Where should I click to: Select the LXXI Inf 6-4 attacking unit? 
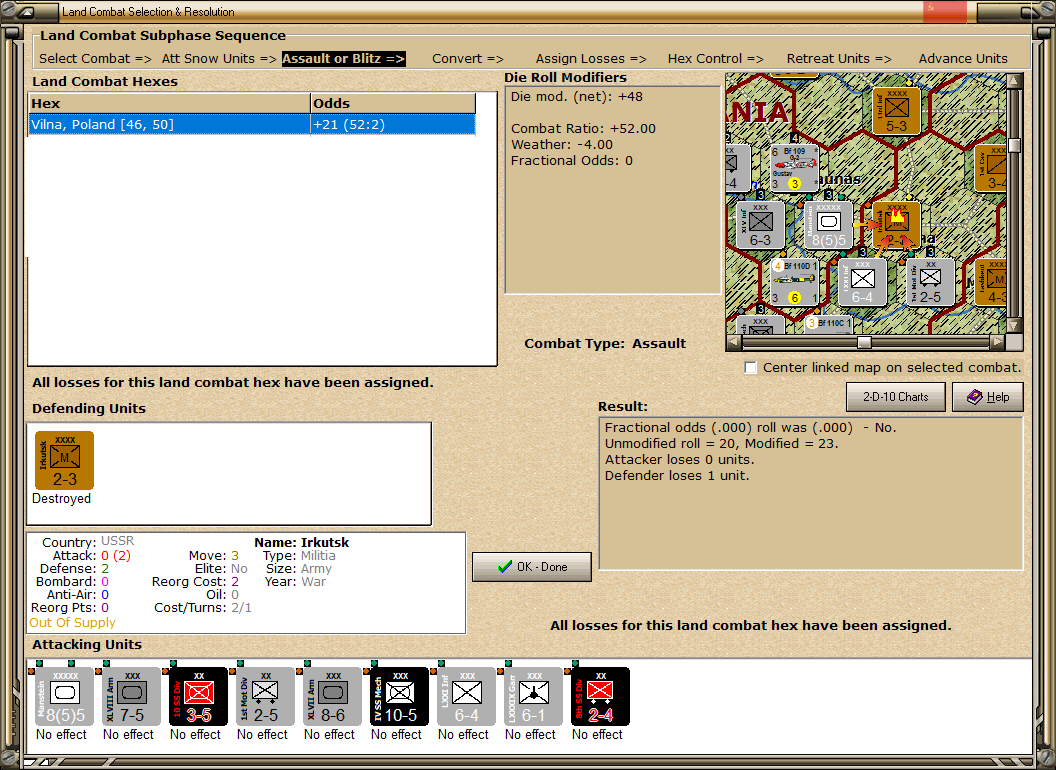coord(466,696)
